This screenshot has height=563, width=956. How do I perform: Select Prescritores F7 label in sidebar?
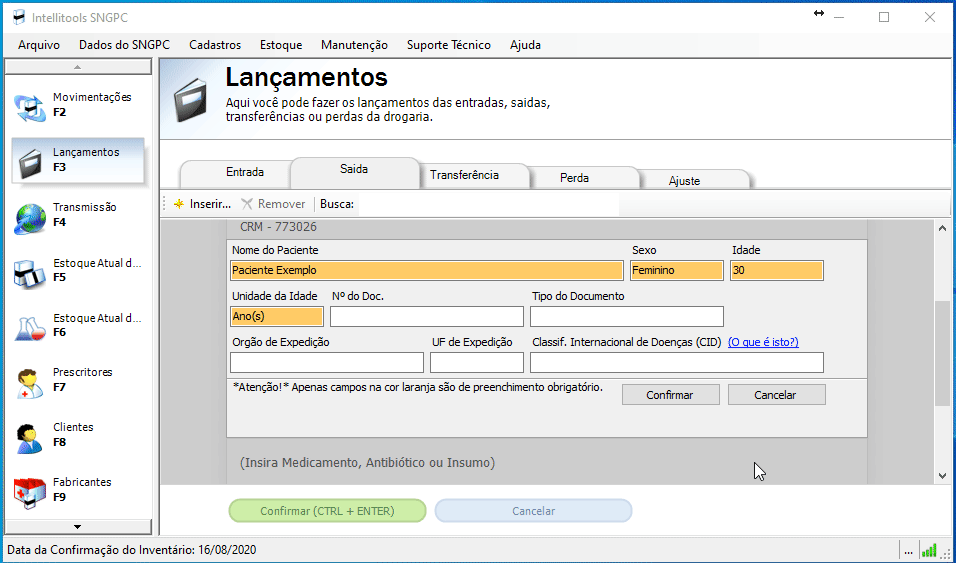tap(82, 379)
